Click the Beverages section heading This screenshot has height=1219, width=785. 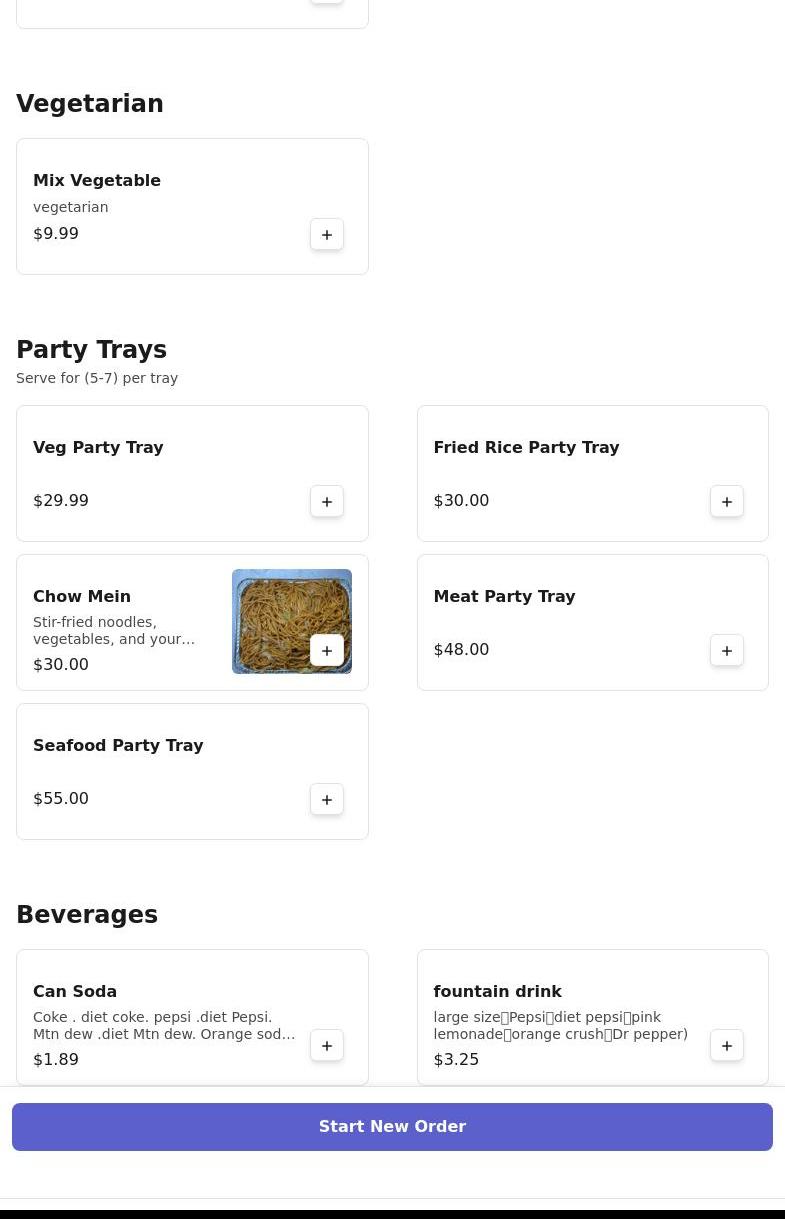[87, 915]
